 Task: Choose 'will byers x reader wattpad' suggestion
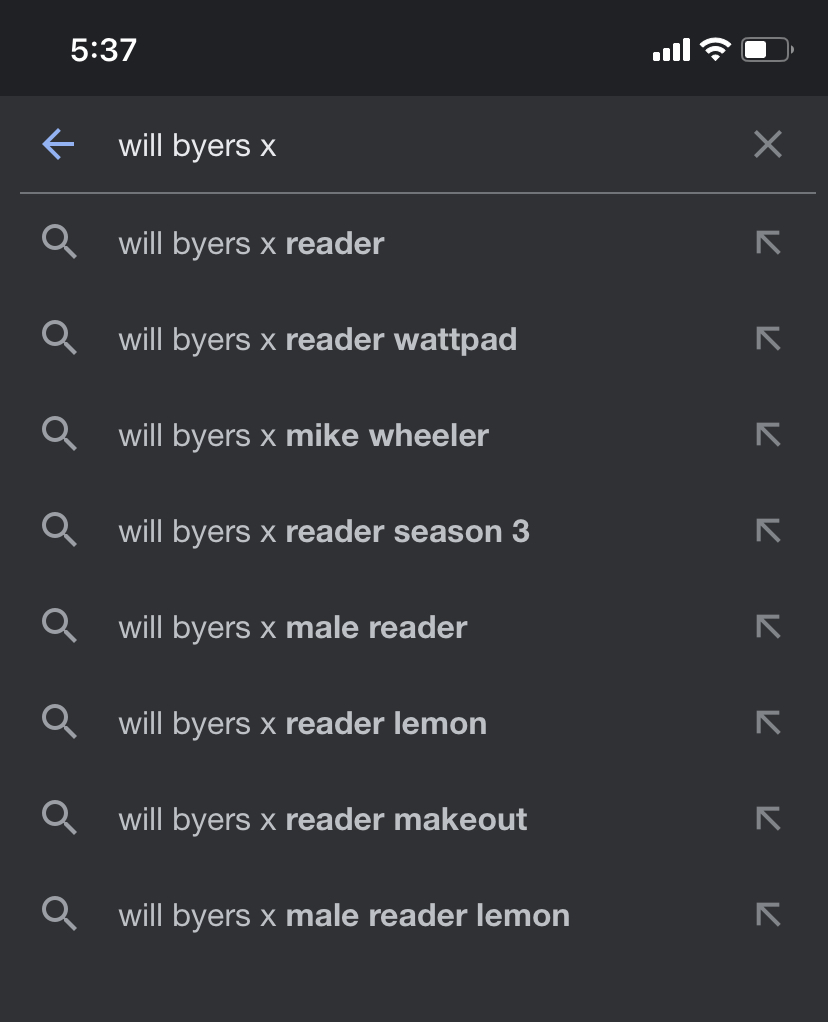[x=318, y=339]
